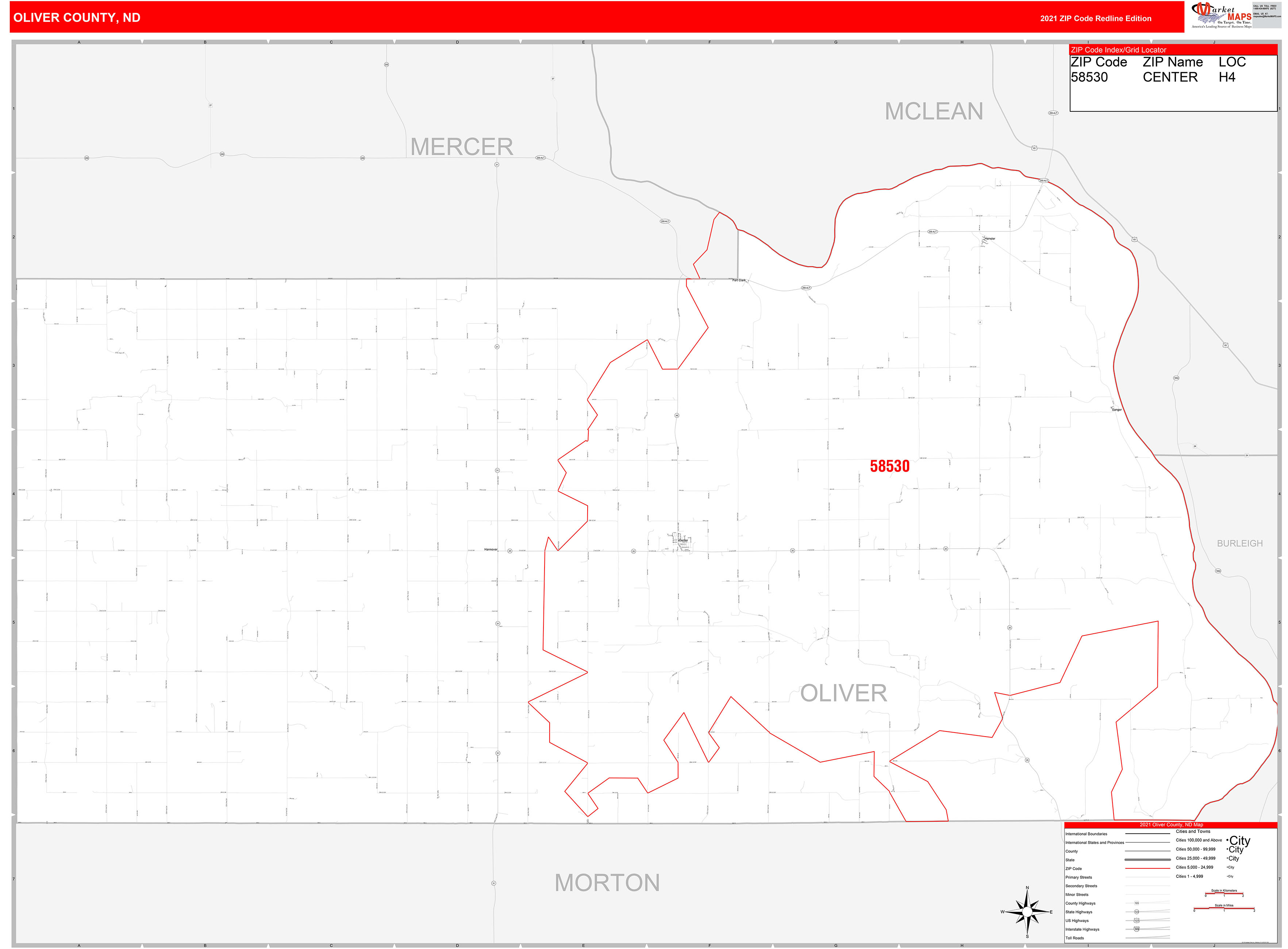Click the OLIVER county label
Viewport: 1288px width, 949px height.
pyautogui.click(x=843, y=693)
